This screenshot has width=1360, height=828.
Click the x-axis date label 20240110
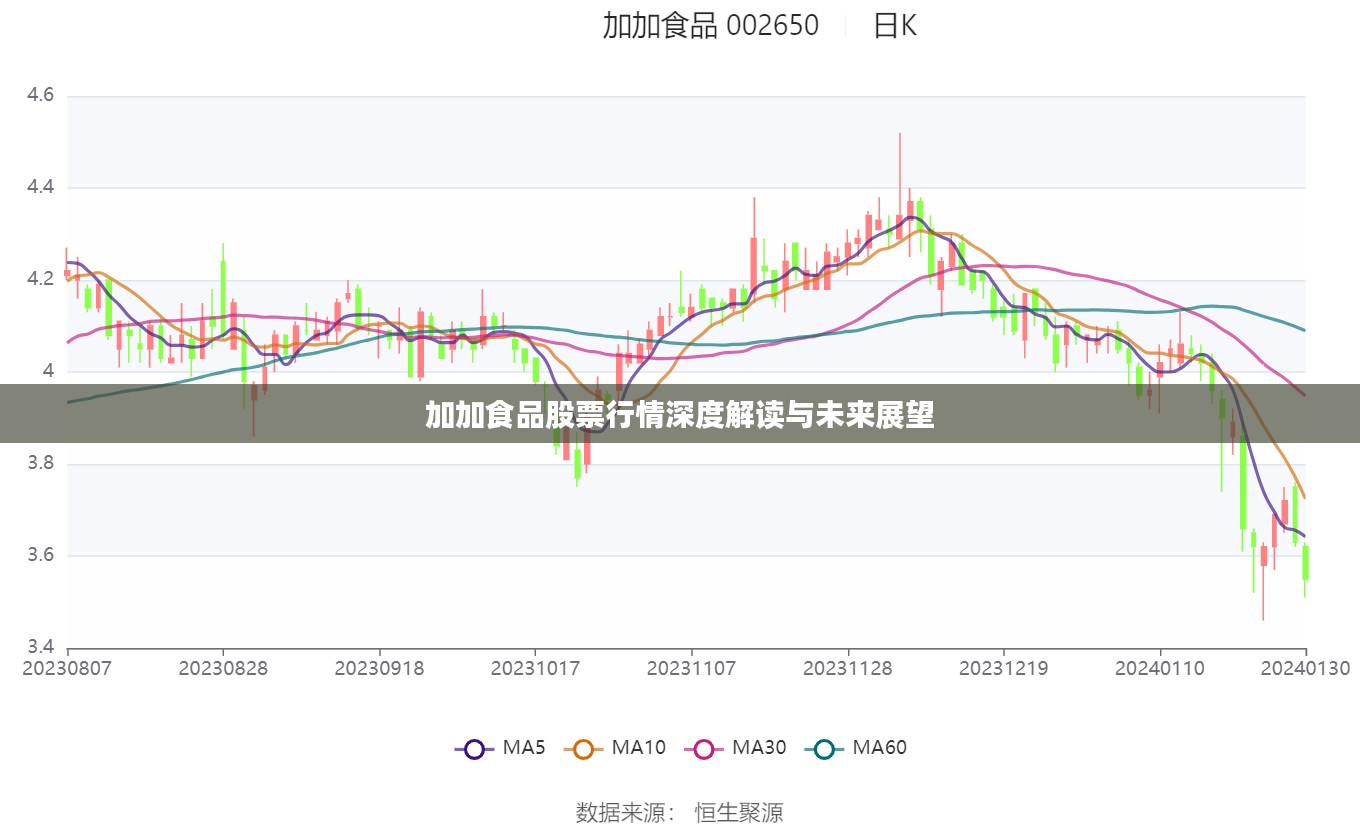(1159, 668)
